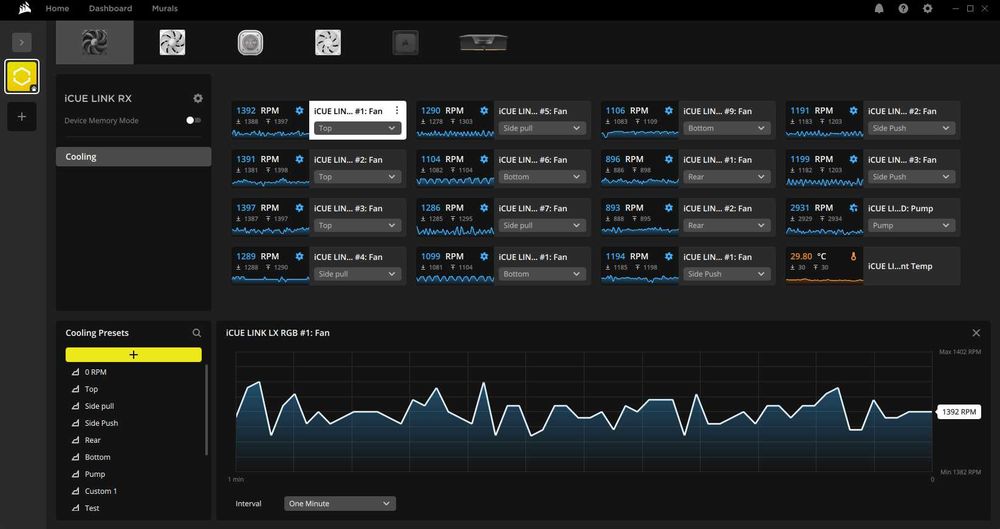
Task: Click gear icon on the 1289 RPM card
Action: click(299, 256)
